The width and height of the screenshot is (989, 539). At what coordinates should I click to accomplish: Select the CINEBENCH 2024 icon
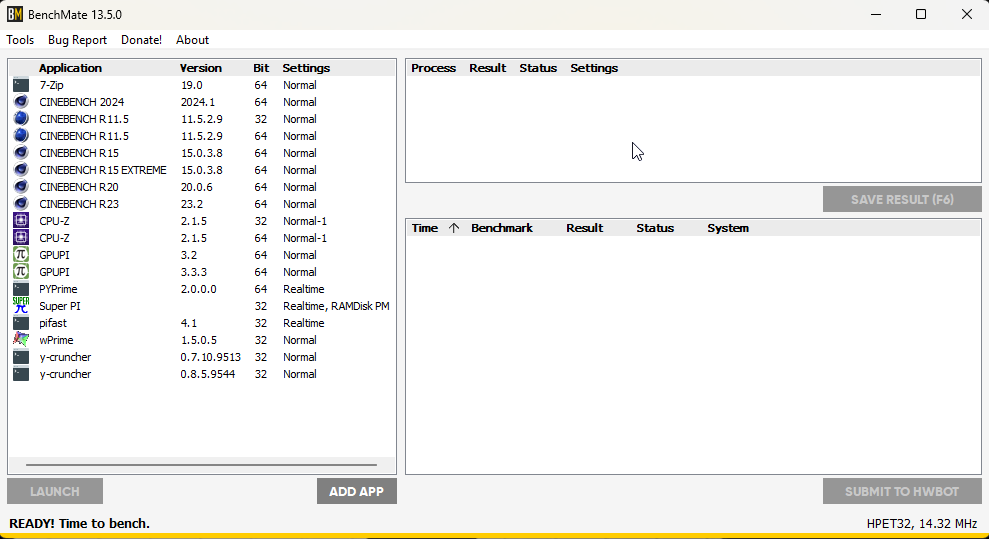point(21,102)
